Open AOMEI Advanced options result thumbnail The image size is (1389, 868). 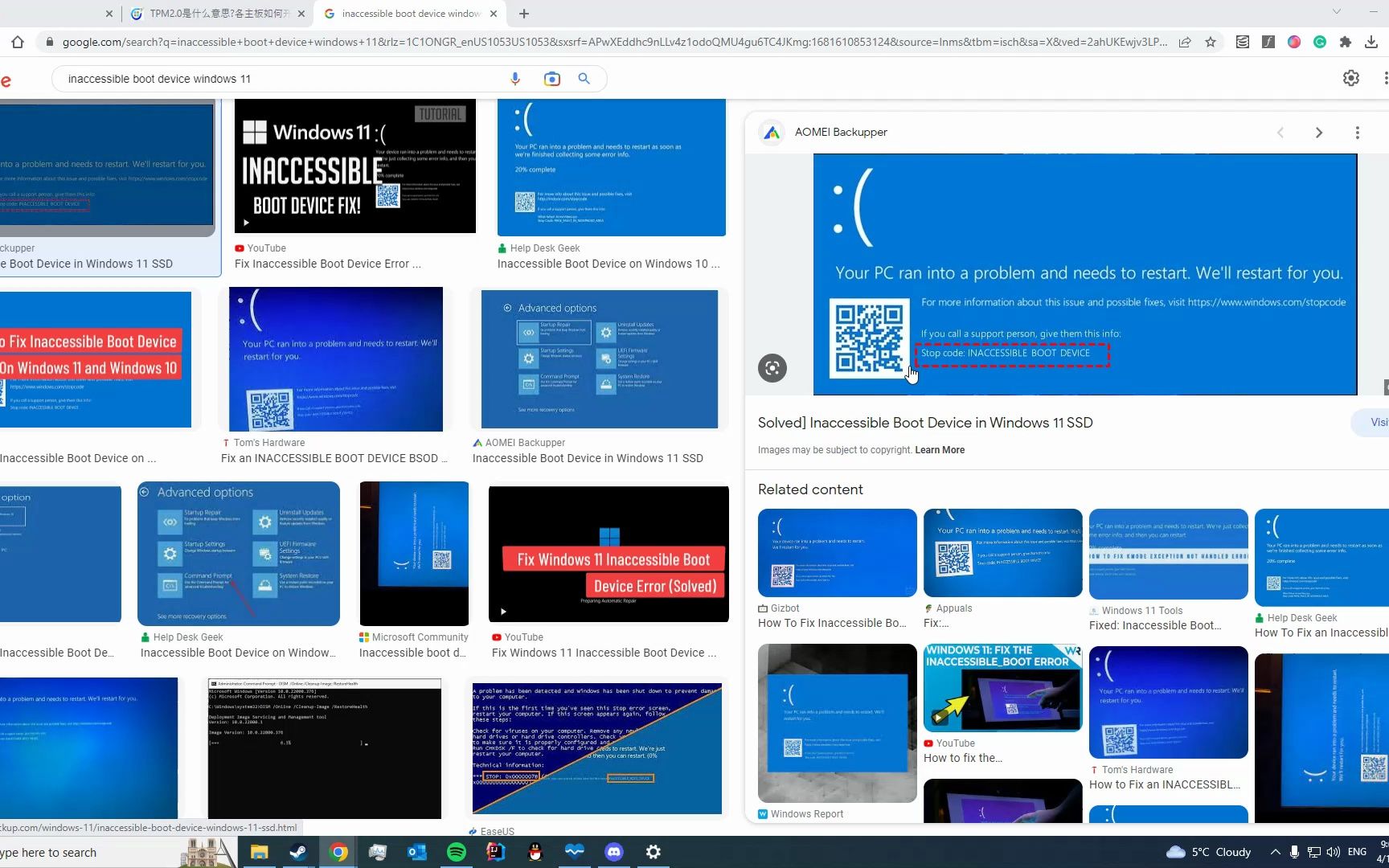point(600,359)
